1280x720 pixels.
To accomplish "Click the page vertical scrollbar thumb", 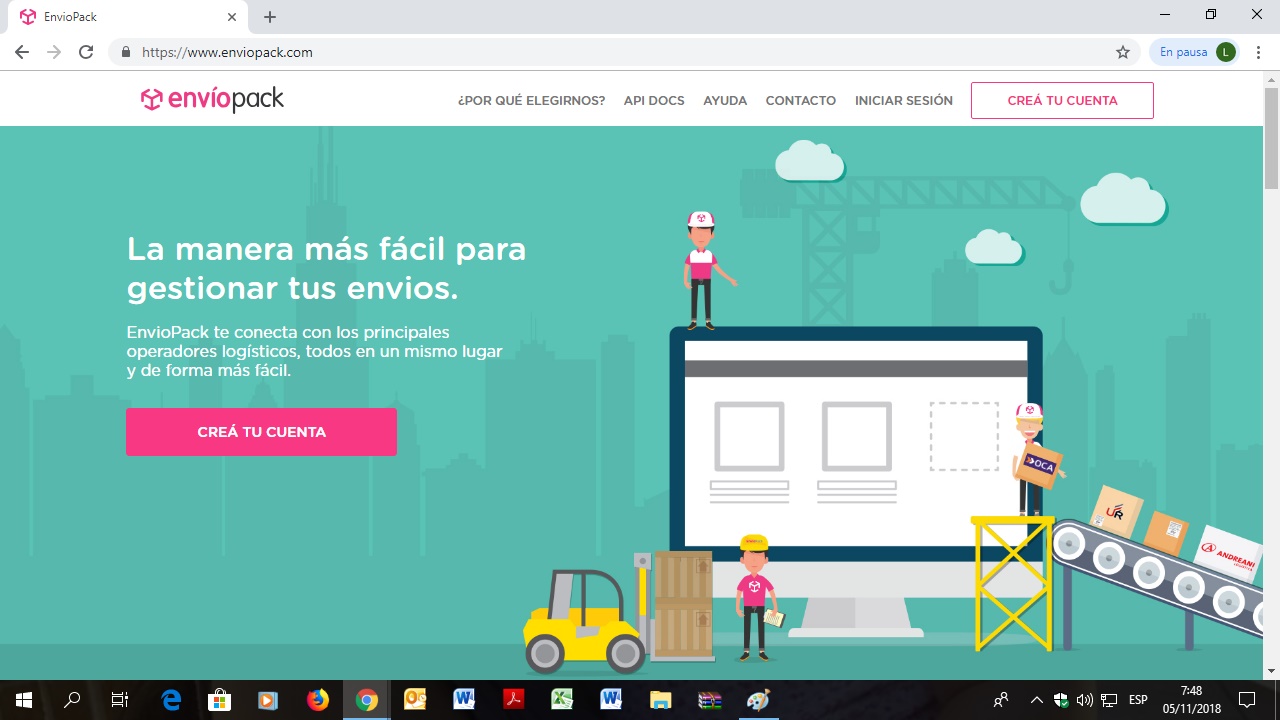I will tap(1271, 137).
